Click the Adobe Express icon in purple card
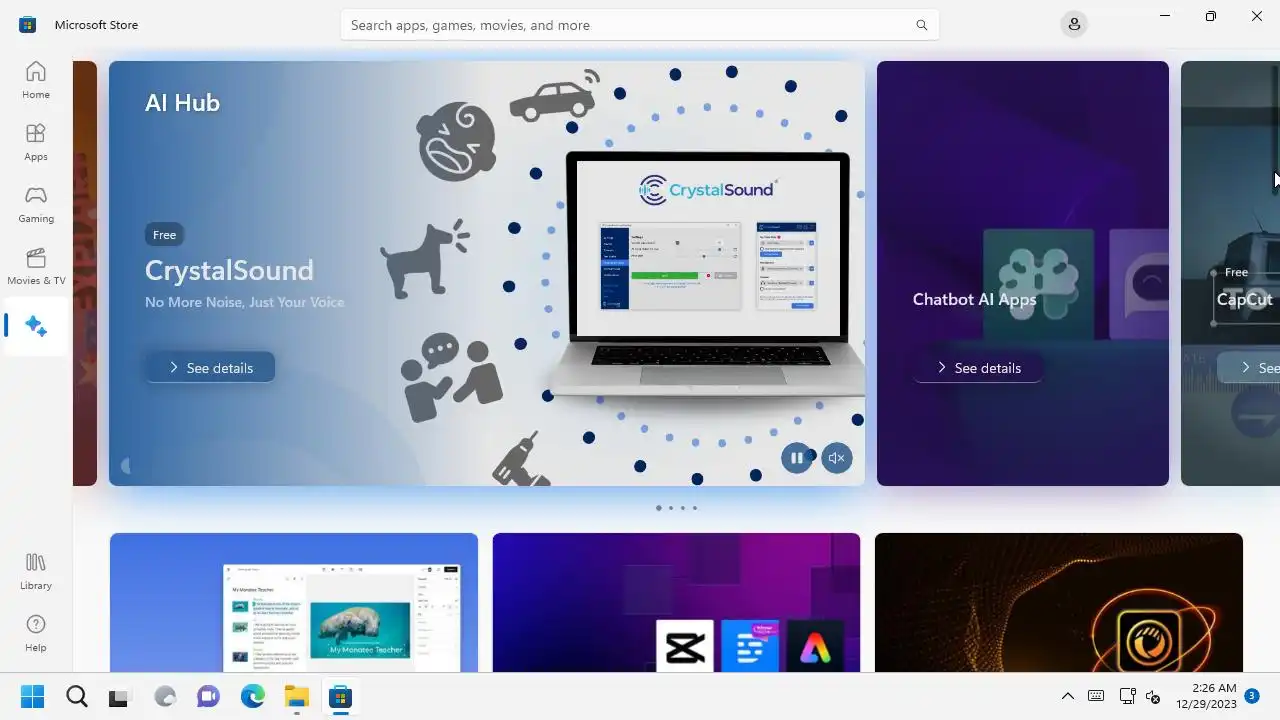 pyautogui.click(x=815, y=647)
